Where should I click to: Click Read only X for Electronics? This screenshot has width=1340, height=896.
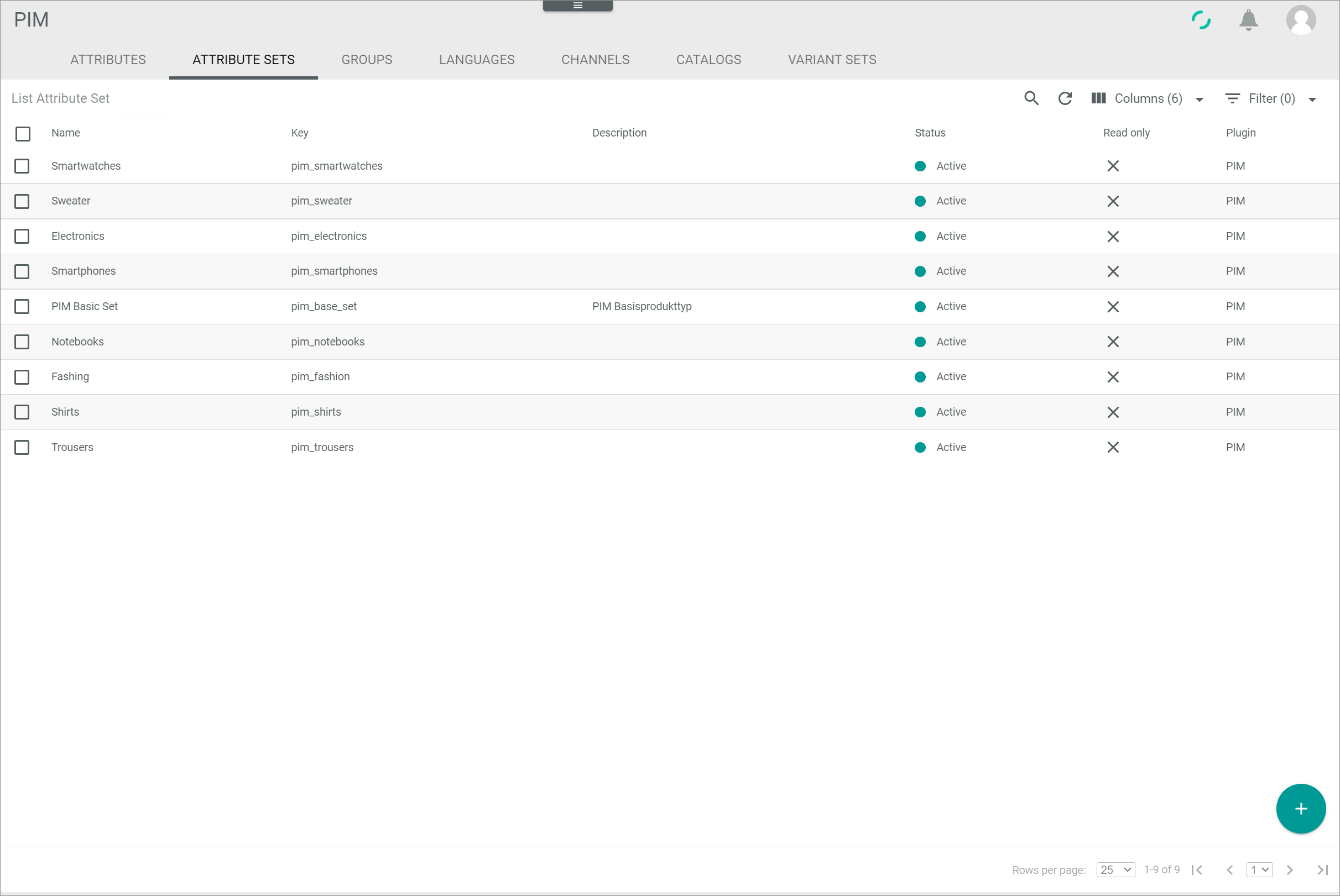point(1113,236)
